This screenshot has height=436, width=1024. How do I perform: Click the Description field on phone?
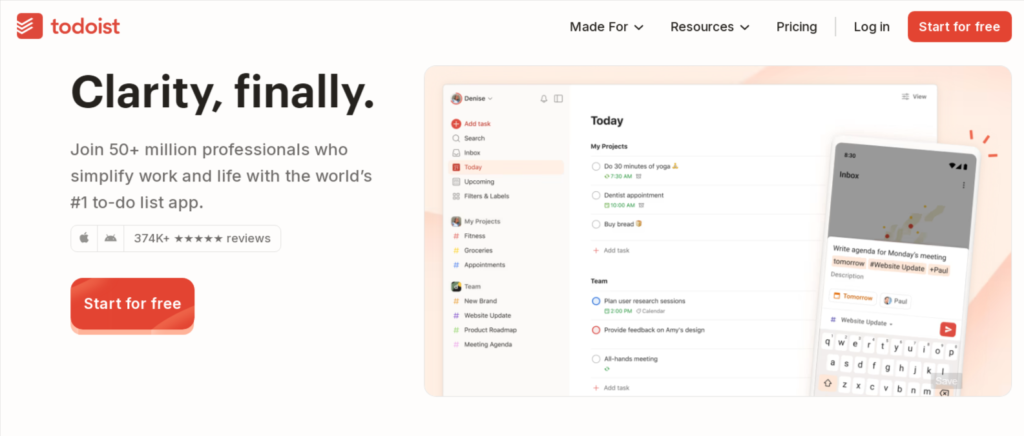coord(847,276)
